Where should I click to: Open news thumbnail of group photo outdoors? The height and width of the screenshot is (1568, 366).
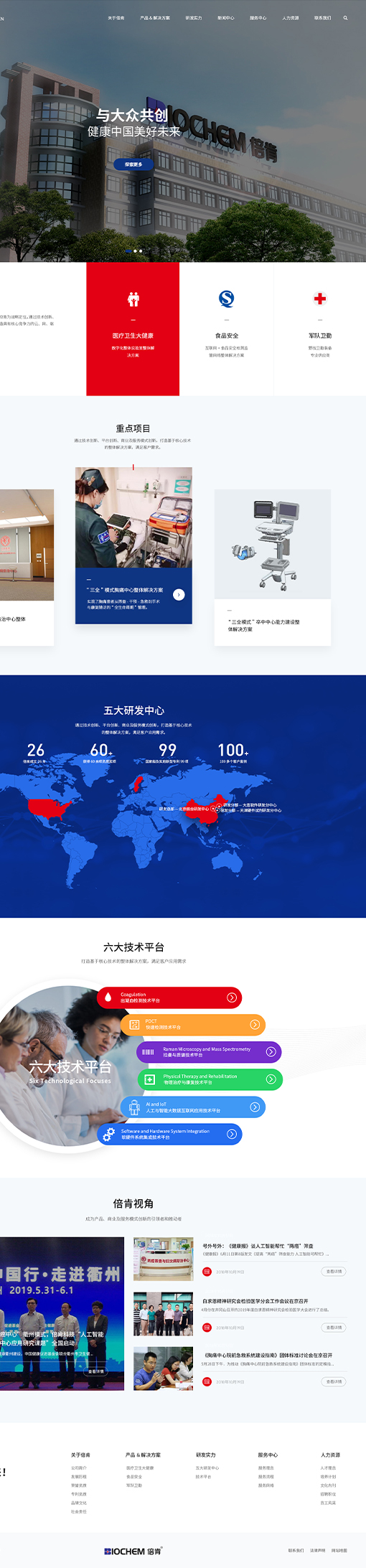[x=163, y=1314]
